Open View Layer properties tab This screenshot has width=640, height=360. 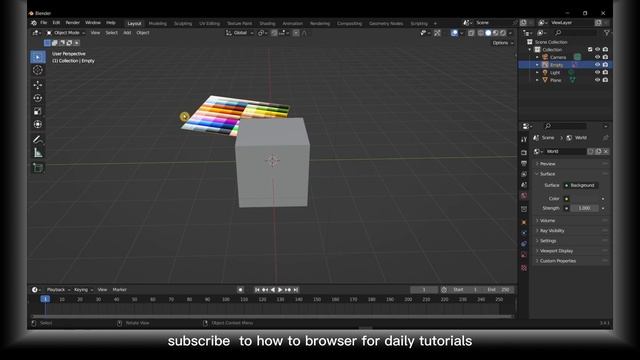(524, 174)
